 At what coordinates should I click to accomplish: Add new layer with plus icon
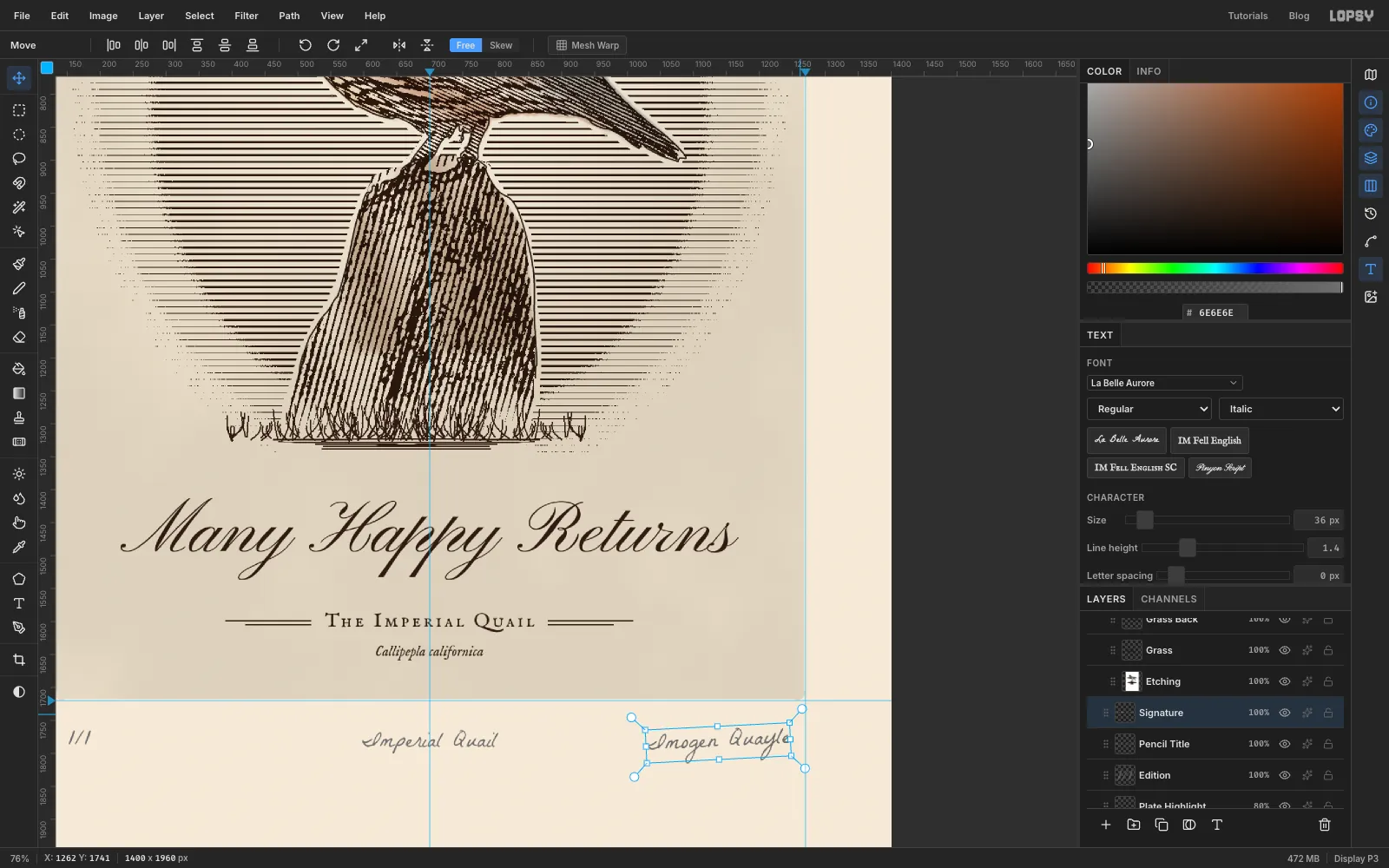point(1106,825)
